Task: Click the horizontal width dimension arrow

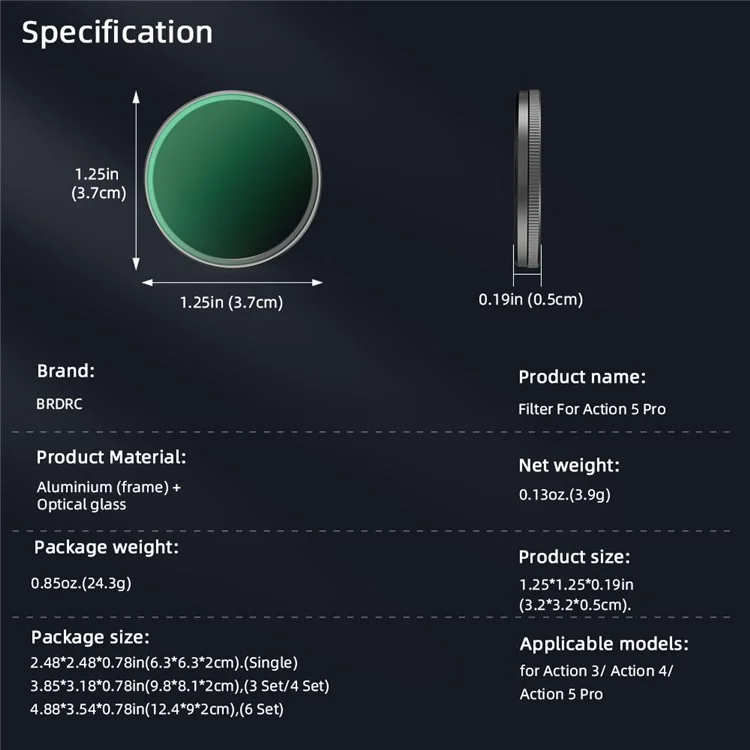Action: (x=232, y=282)
